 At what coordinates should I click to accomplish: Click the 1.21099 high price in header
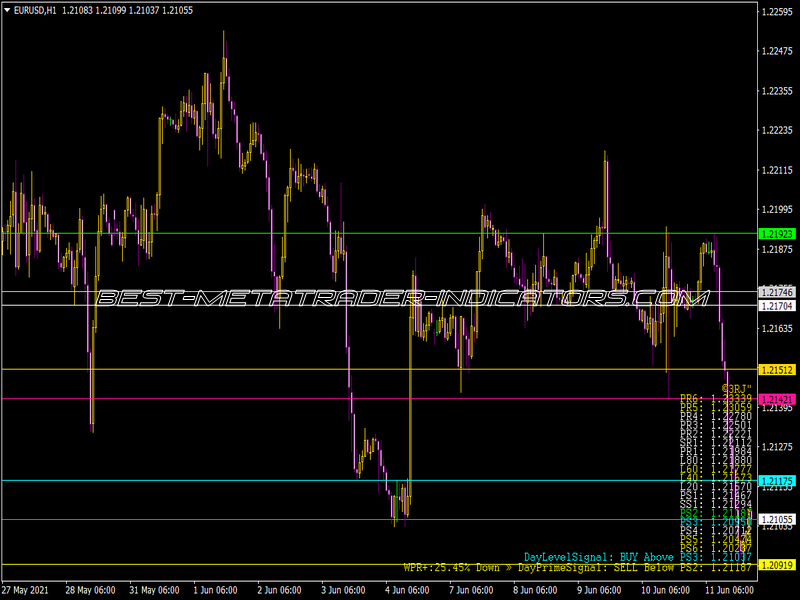tap(111, 10)
